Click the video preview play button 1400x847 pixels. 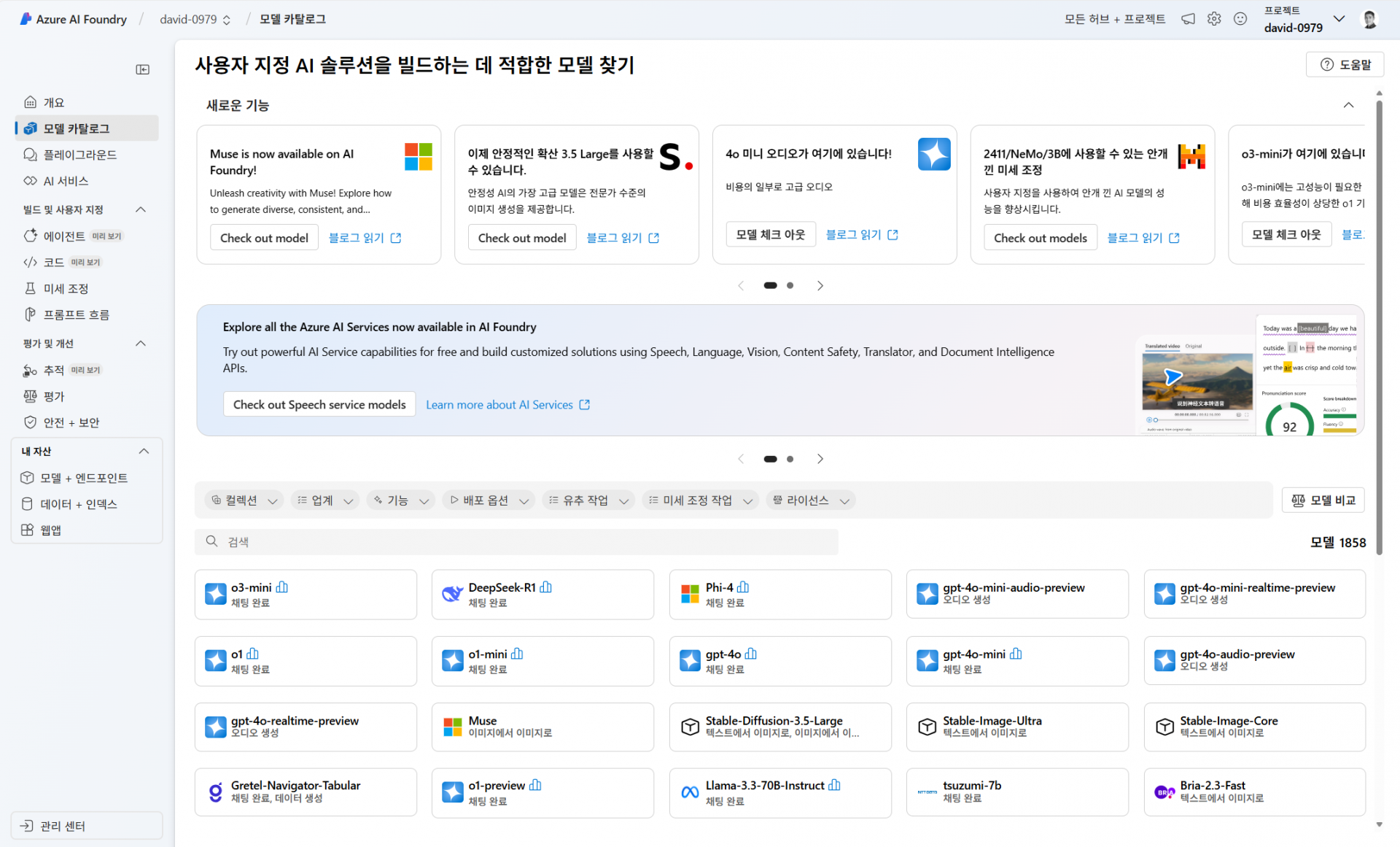pyautogui.click(x=1172, y=377)
